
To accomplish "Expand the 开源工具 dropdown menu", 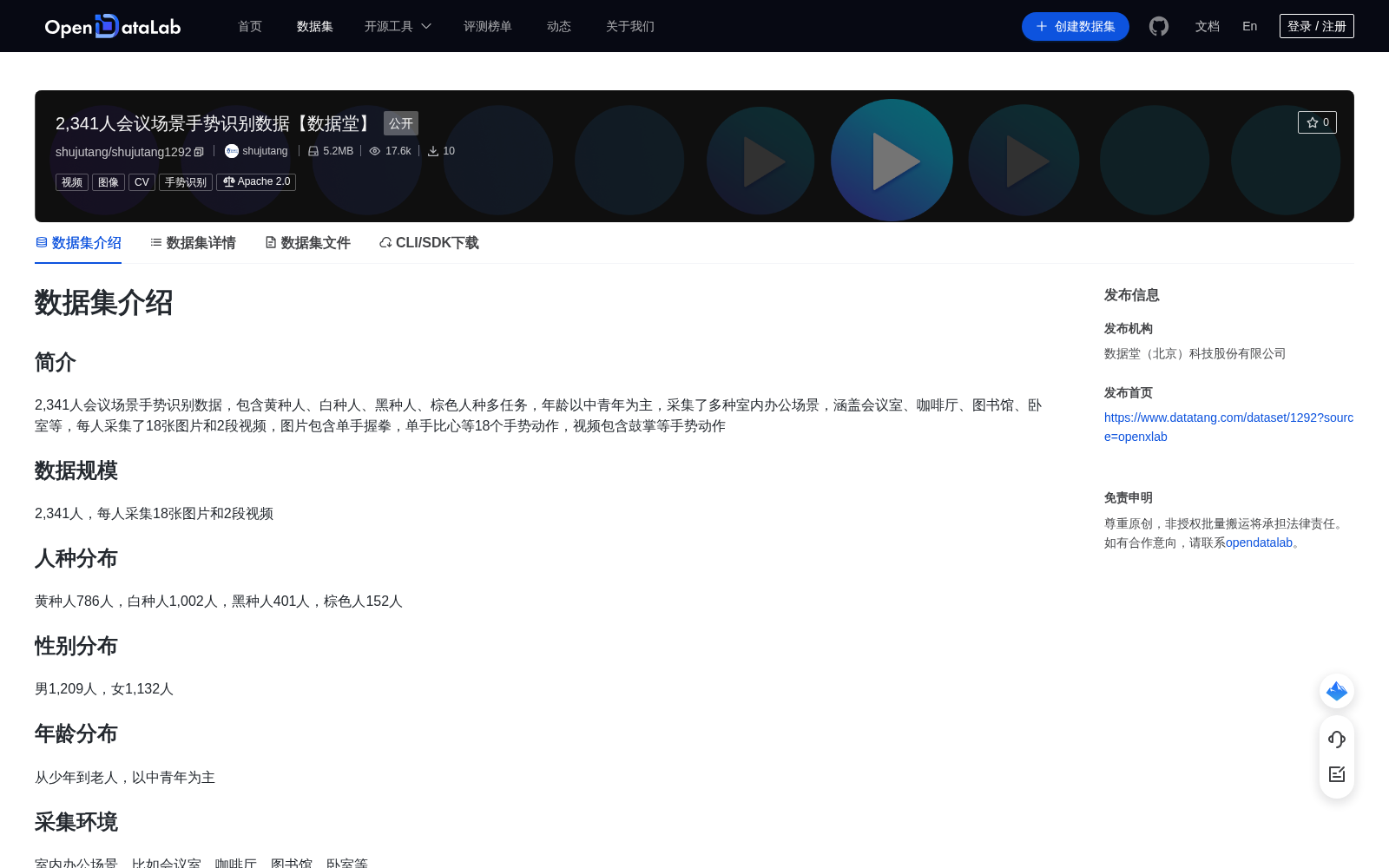I will (x=398, y=27).
